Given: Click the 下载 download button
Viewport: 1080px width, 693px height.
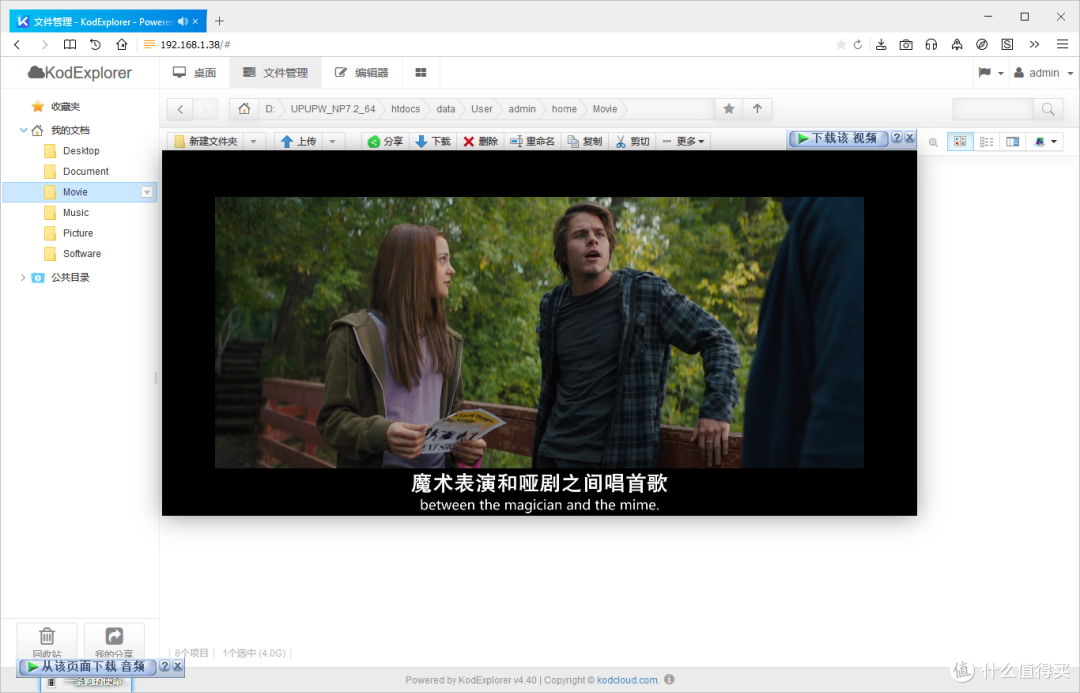Looking at the screenshot, I should [433, 141].
